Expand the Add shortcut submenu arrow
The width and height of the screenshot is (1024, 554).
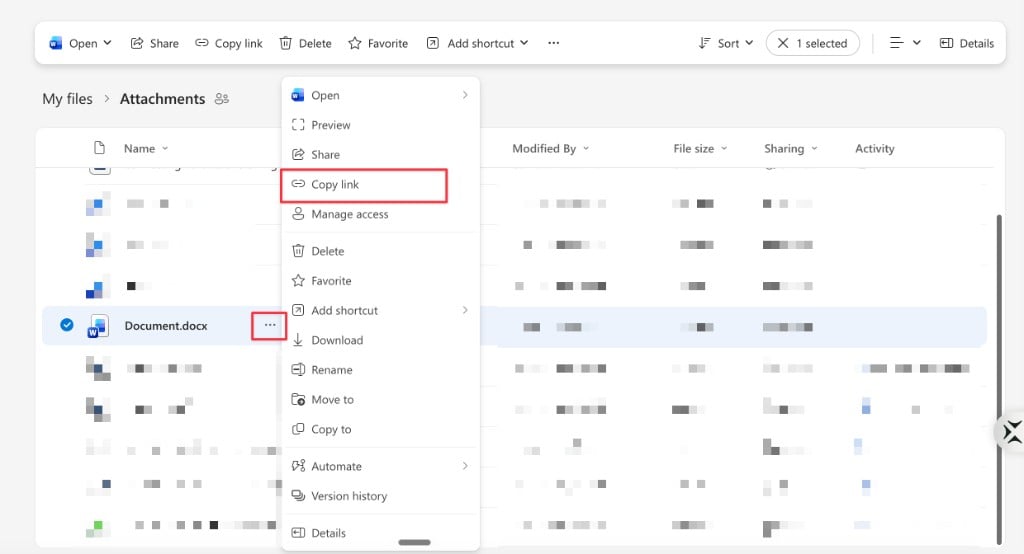(x=465, y=310)
